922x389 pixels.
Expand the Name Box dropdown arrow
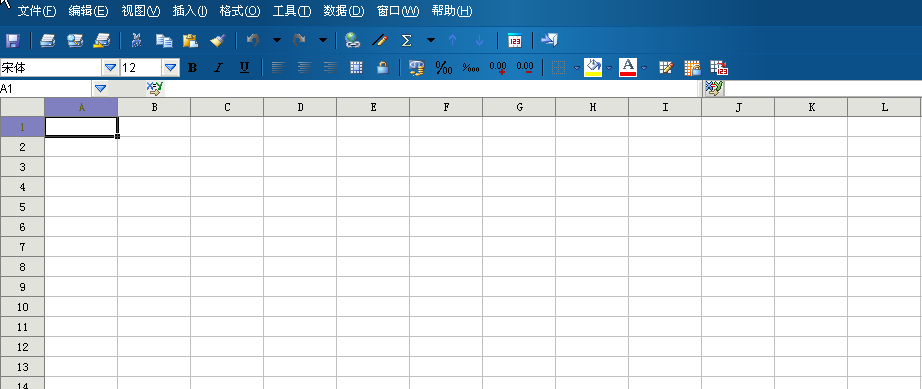point(101,89)
